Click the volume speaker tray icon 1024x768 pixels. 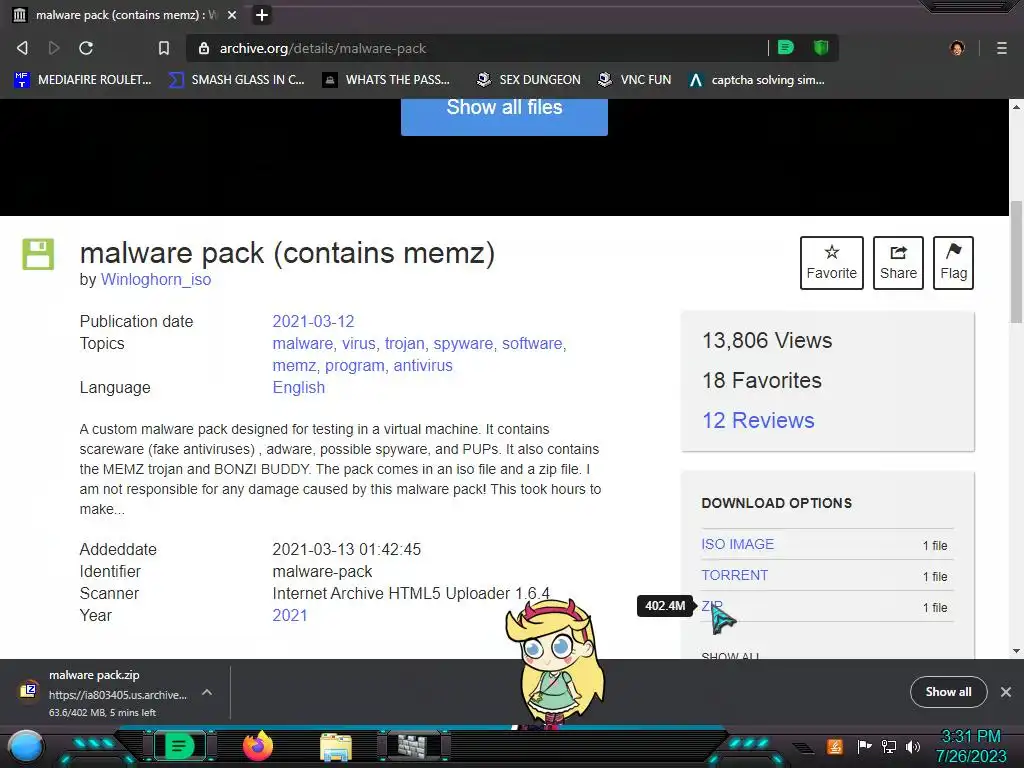coord(912,746)
